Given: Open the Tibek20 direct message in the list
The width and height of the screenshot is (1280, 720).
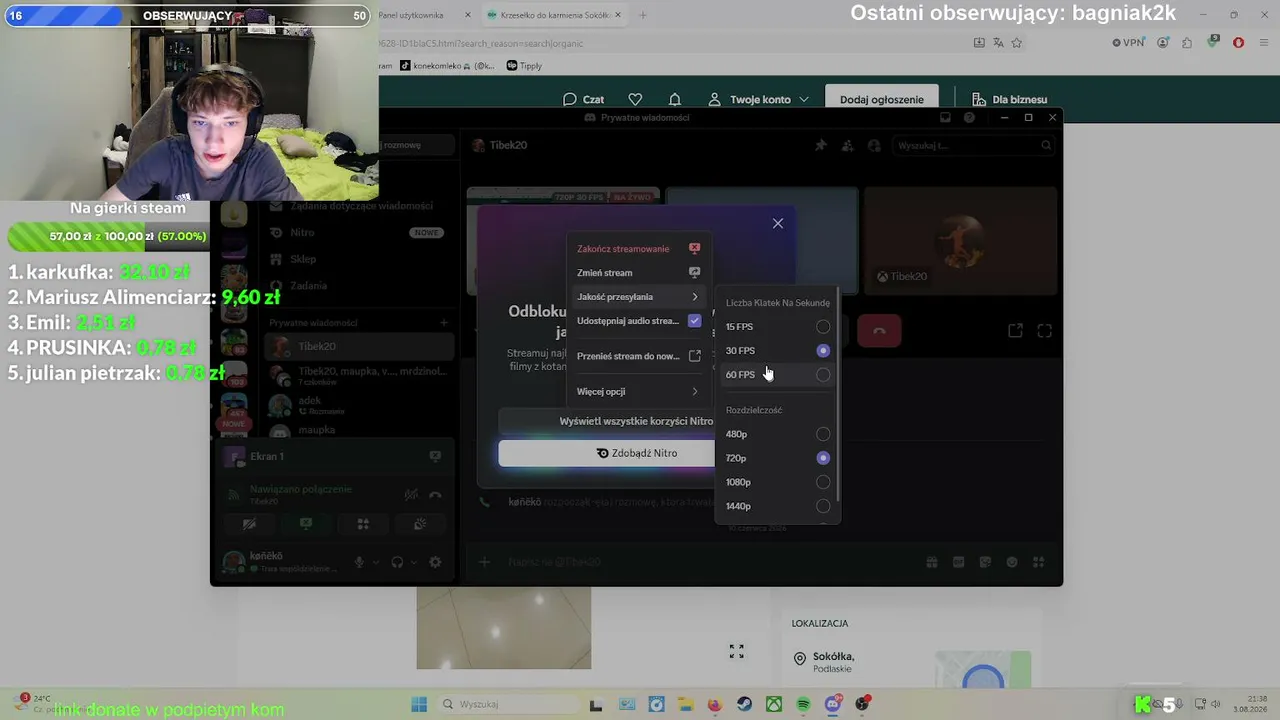Looking at the screenshot, I should (360, 346).
